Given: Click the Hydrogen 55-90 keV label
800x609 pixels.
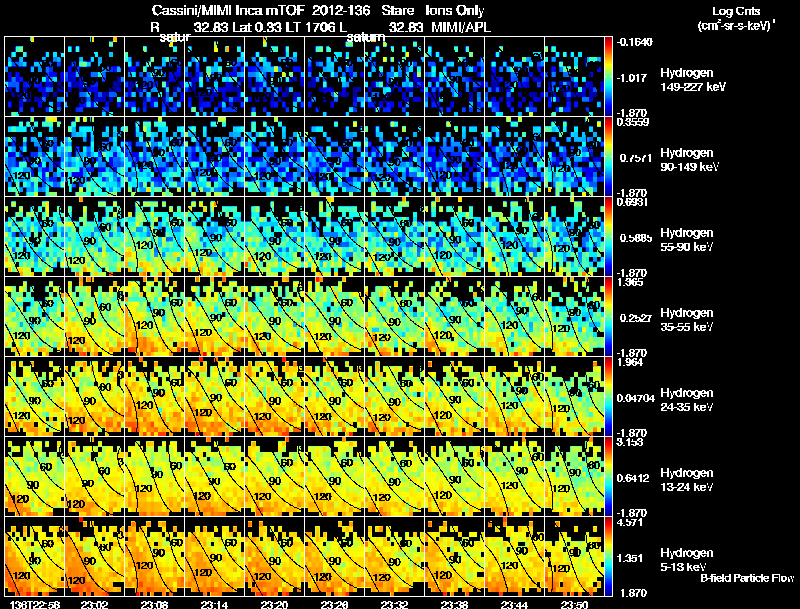Looking at the screenshot, I should [687, 240].
